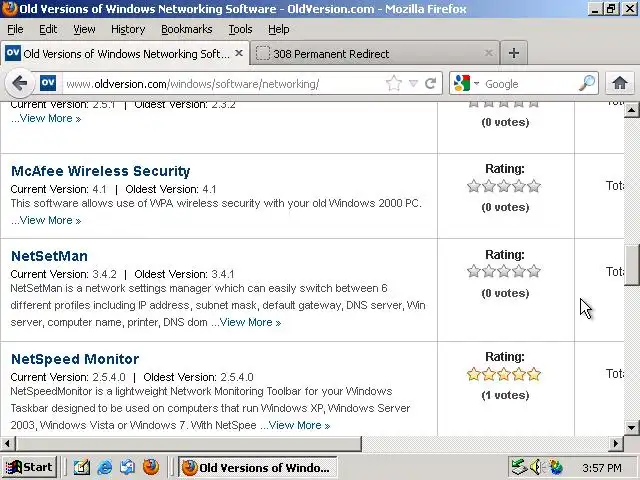Close the 308 Permanent Redirect tab
Image resolution: width=640 pixels, height=480 pixels.
(x=488, y=53)
